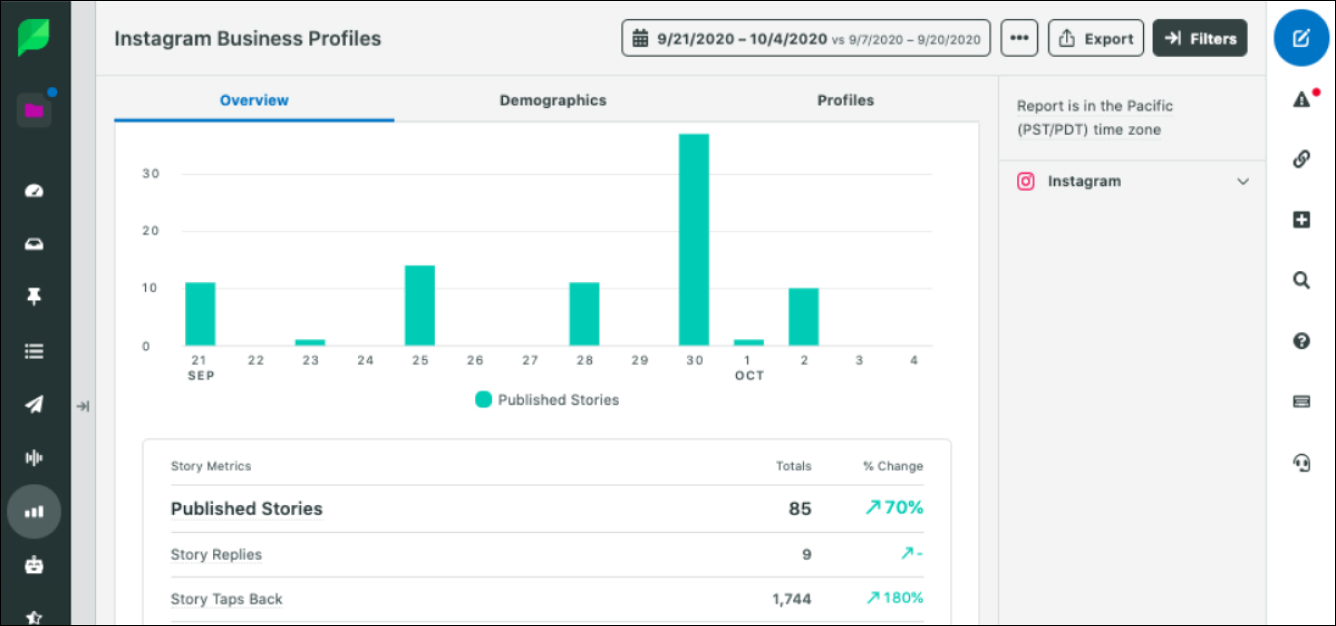Click the Published Stories teal legend swatch
The image size is (1336, 626).
click(x=484, y=400)
